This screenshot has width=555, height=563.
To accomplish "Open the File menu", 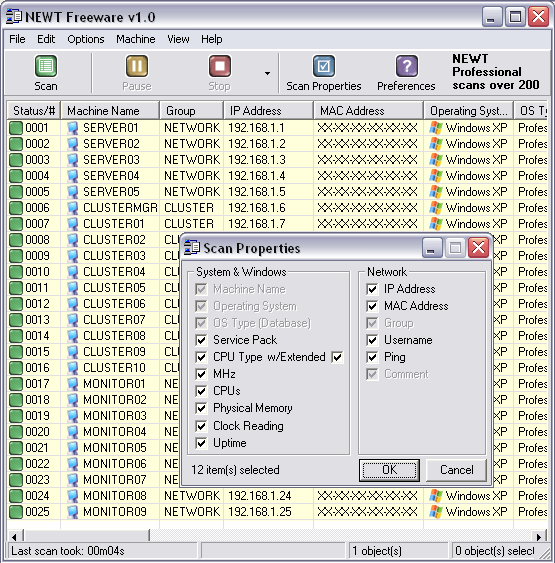I will point(17,39).
